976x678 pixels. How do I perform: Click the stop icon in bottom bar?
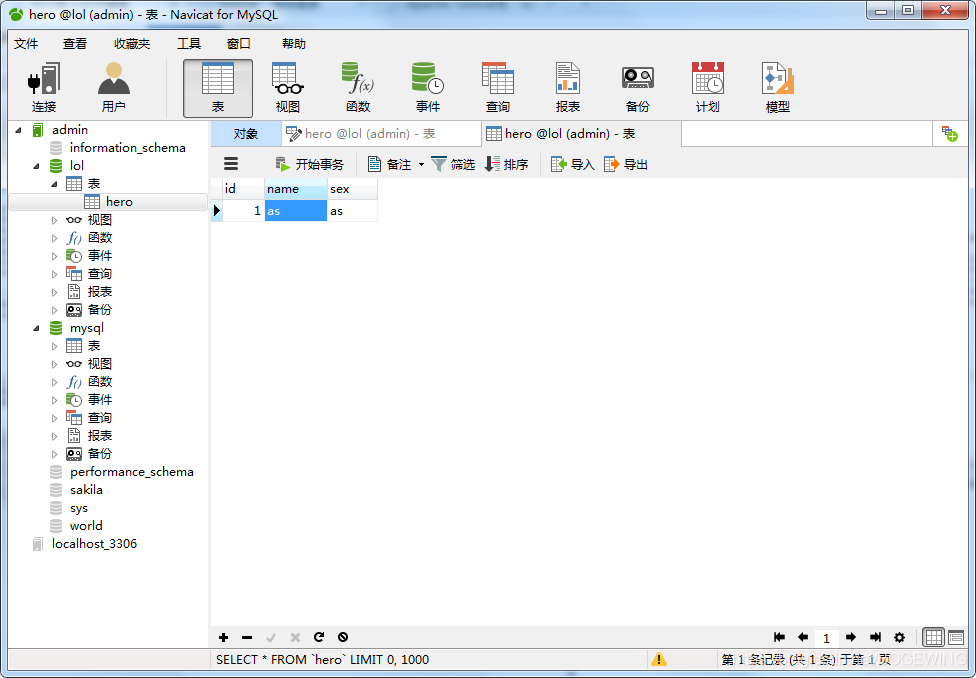click(343, 637)
